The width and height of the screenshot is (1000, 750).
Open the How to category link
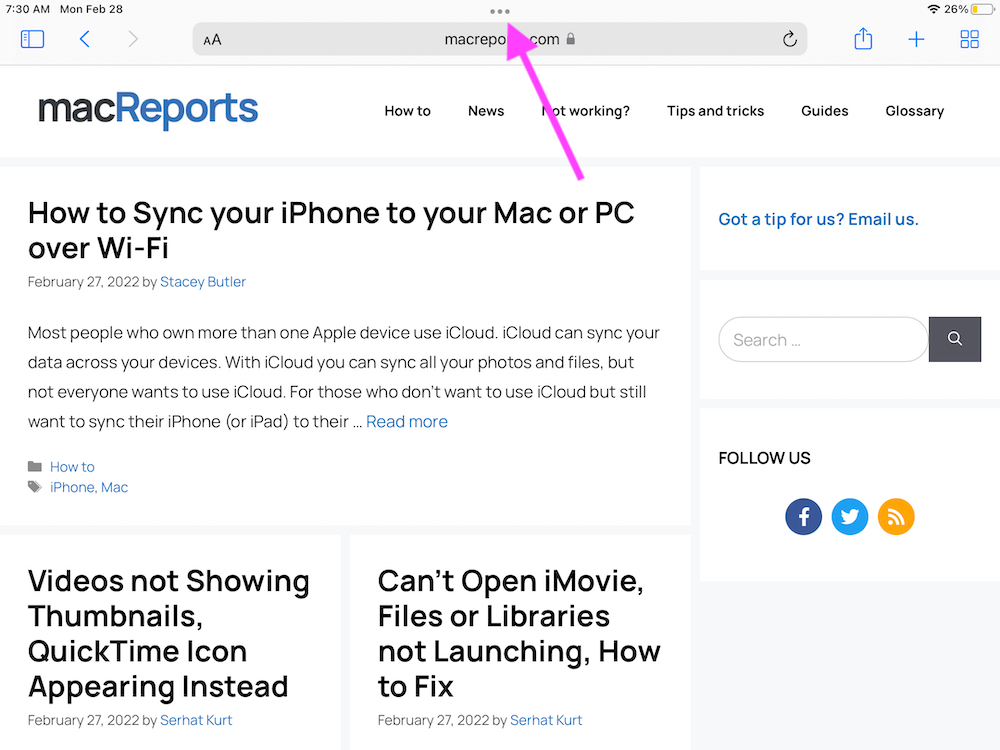pos(72,467)
